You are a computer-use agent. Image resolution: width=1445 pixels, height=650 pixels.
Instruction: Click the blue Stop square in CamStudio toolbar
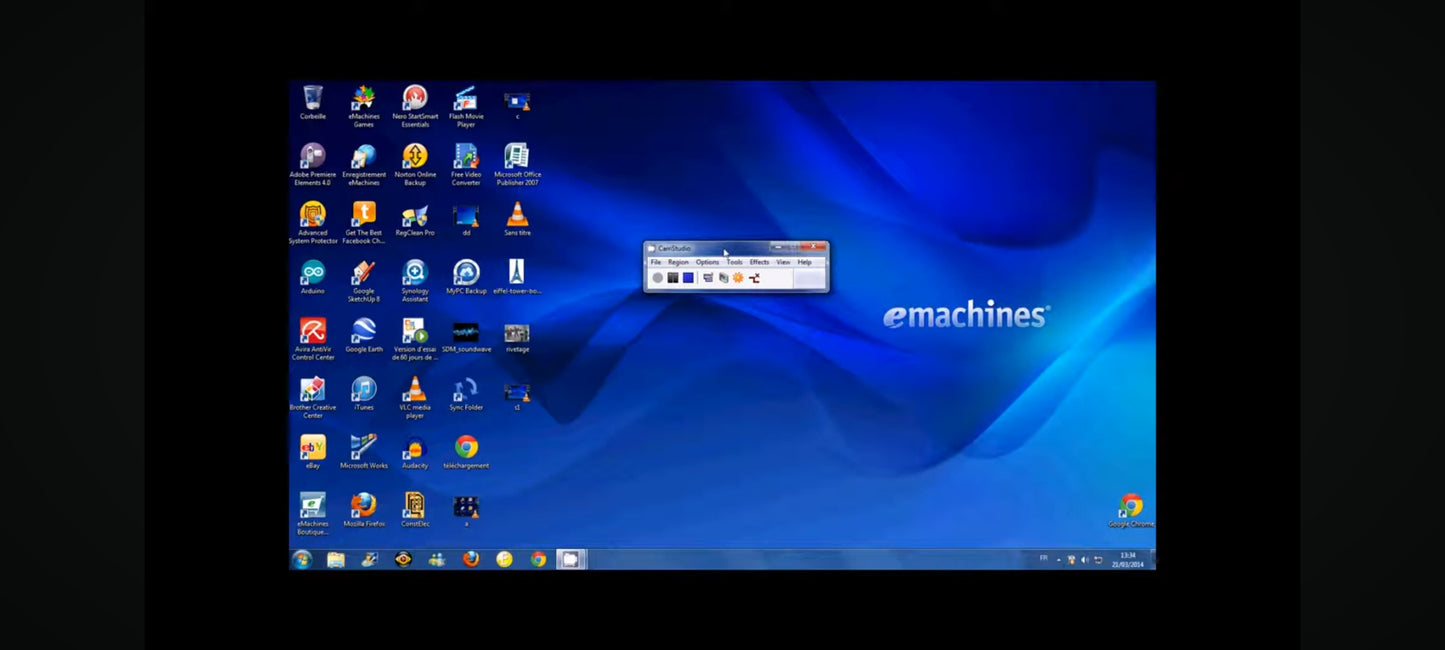[x=689, y=278]
